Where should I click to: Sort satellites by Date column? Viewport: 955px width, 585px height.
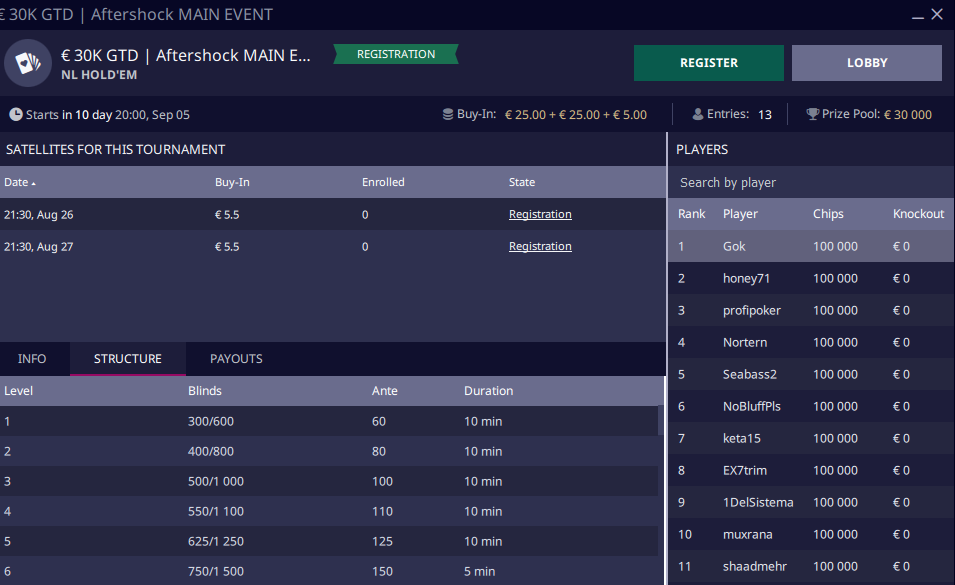coord(19,182)
